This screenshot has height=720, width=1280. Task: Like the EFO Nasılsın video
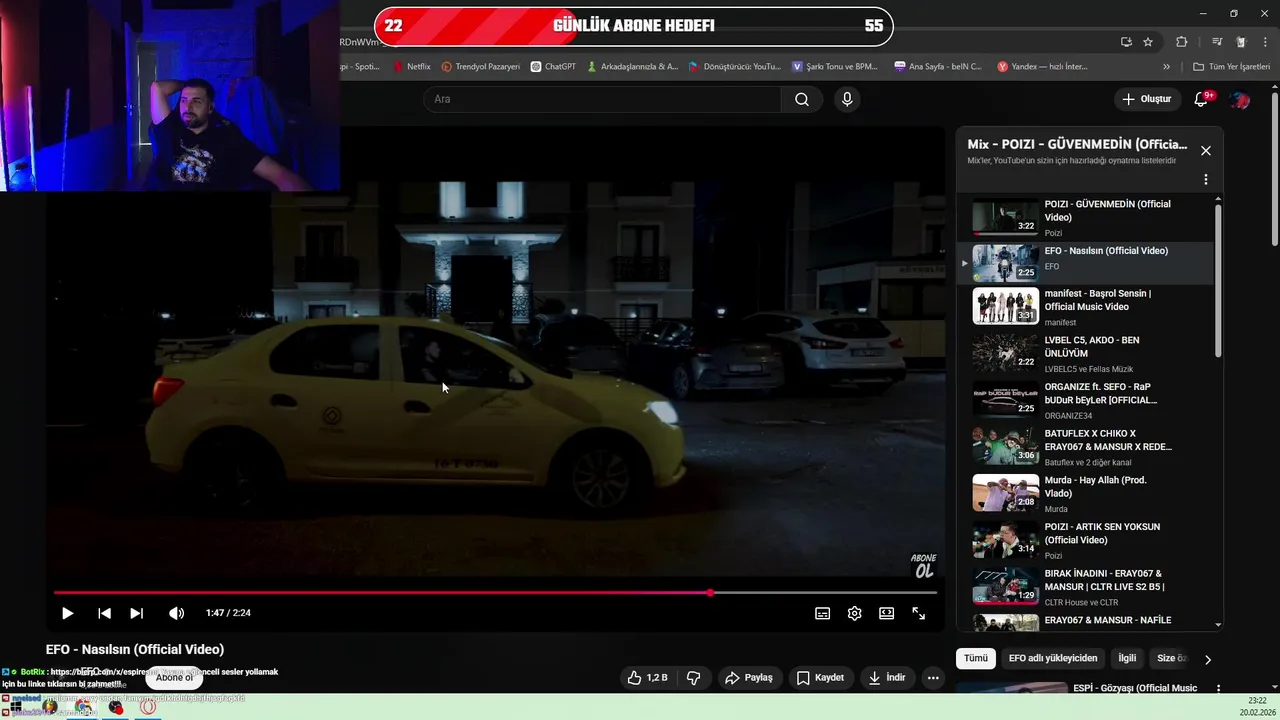coord(647,677)
